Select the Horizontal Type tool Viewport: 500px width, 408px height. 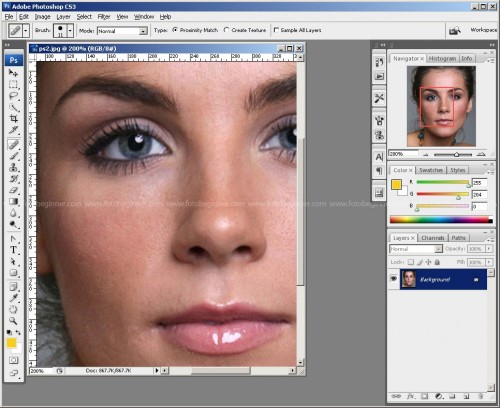click(13, 250)
